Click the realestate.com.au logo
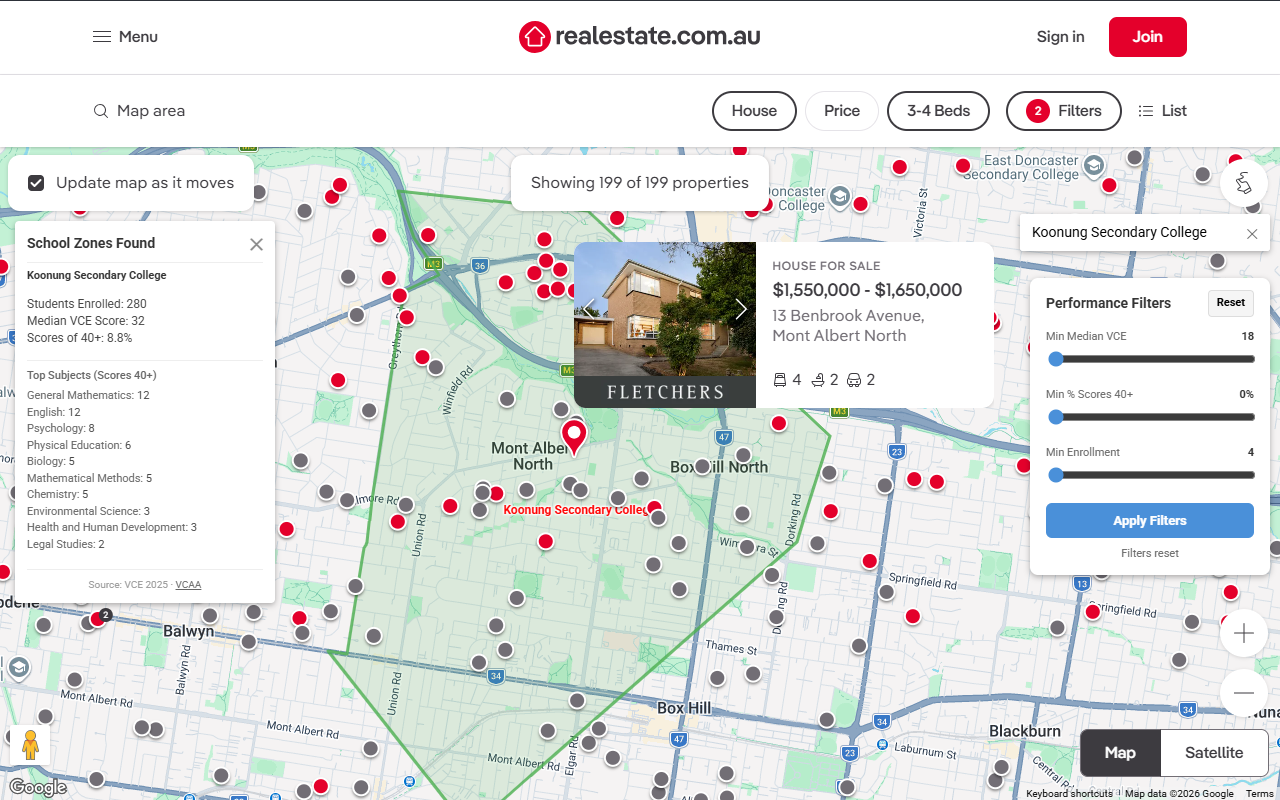Viewport: 1280px width, 800px height. [639, 36]
